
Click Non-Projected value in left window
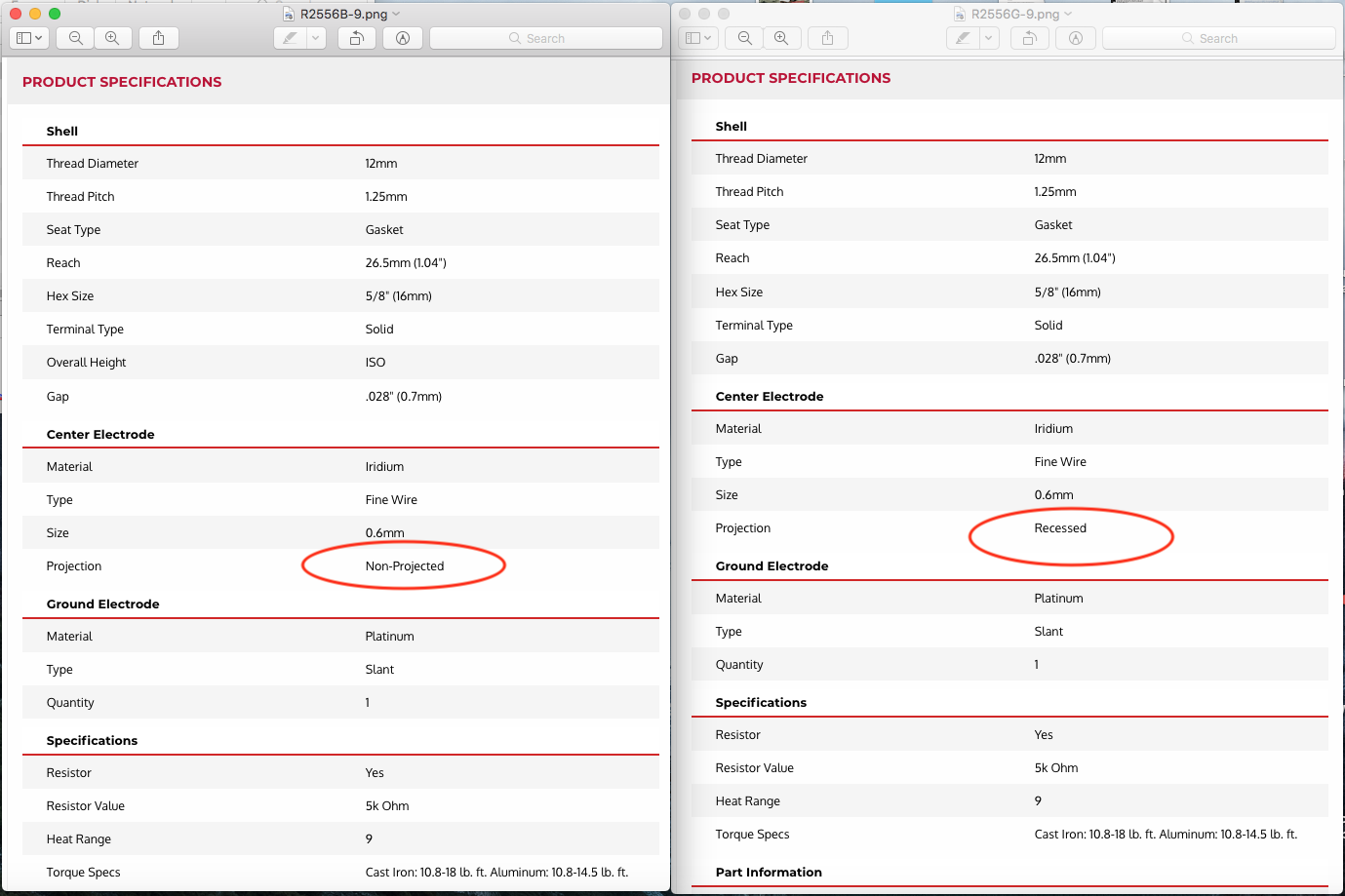pyautogui.click(x=405, y=566)
